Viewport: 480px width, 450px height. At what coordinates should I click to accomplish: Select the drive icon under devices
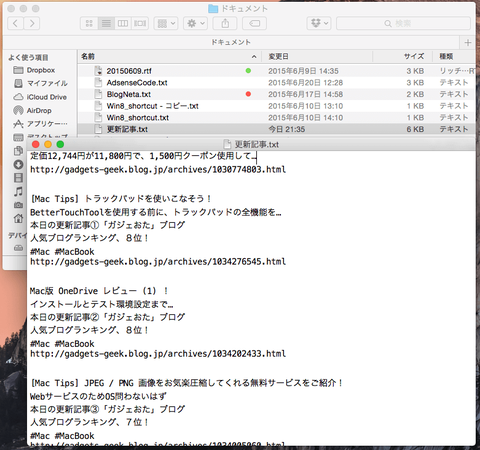18,248
